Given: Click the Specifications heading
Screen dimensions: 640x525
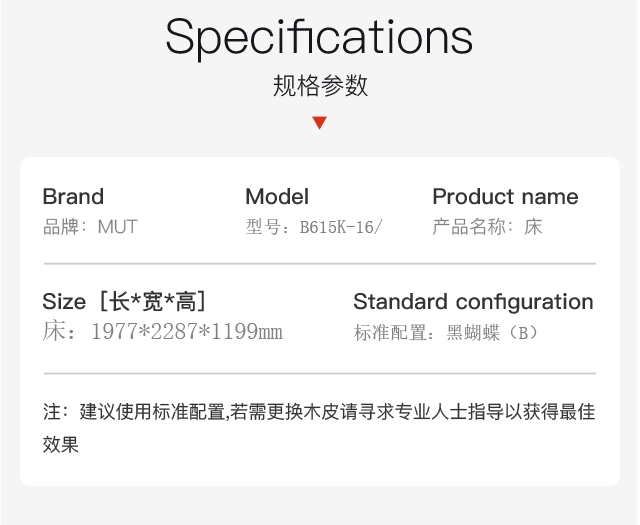Looking at the screenshot, I should point(319,38).
